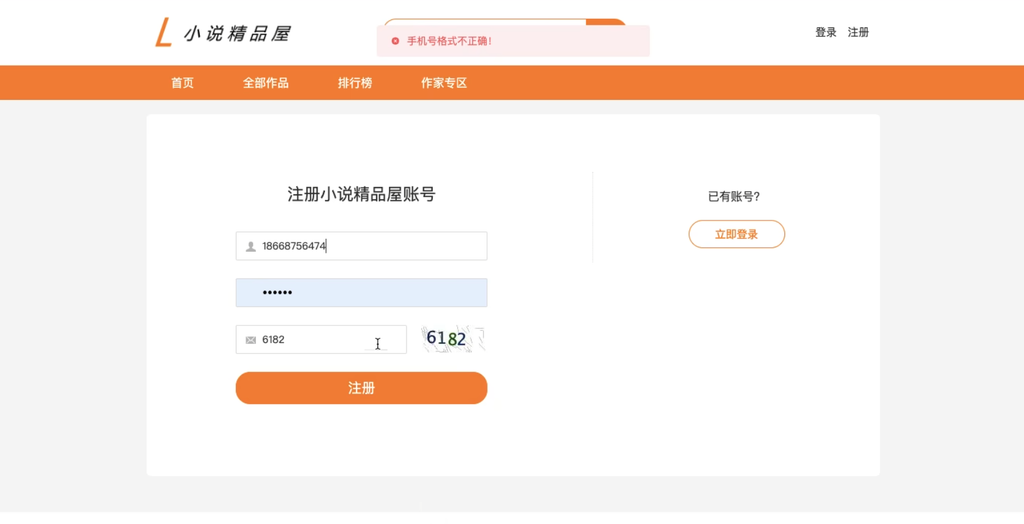The image size is (1024, 524).
Task: Click the 手机号格式不正确 error message
Action: (x=449, y=41)
